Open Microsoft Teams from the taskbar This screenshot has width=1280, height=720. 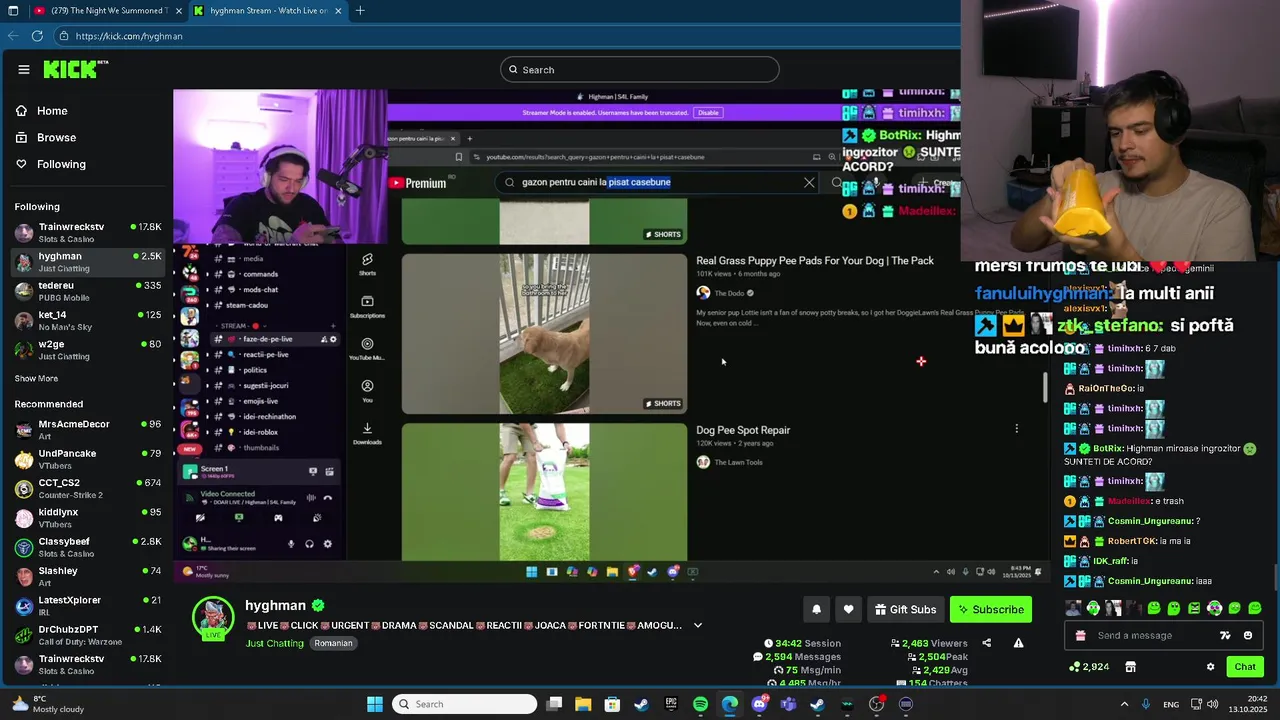point(788,704)
